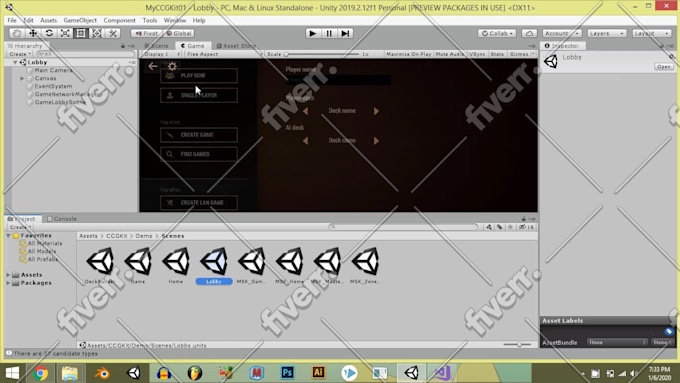Click the Play button

point(312,33)
